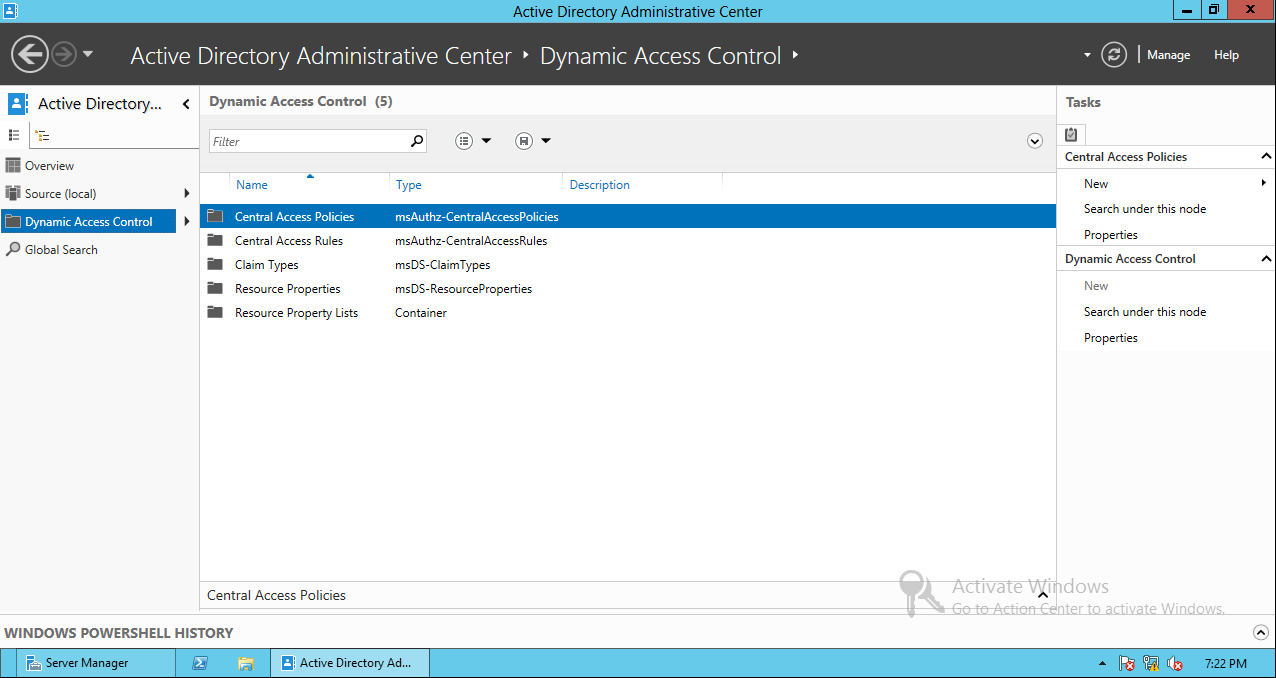Viewport: 1276px width, 678px height.
Task: Collapse the preview pane with the bottom chevron
Action: tap(1042, 594)
